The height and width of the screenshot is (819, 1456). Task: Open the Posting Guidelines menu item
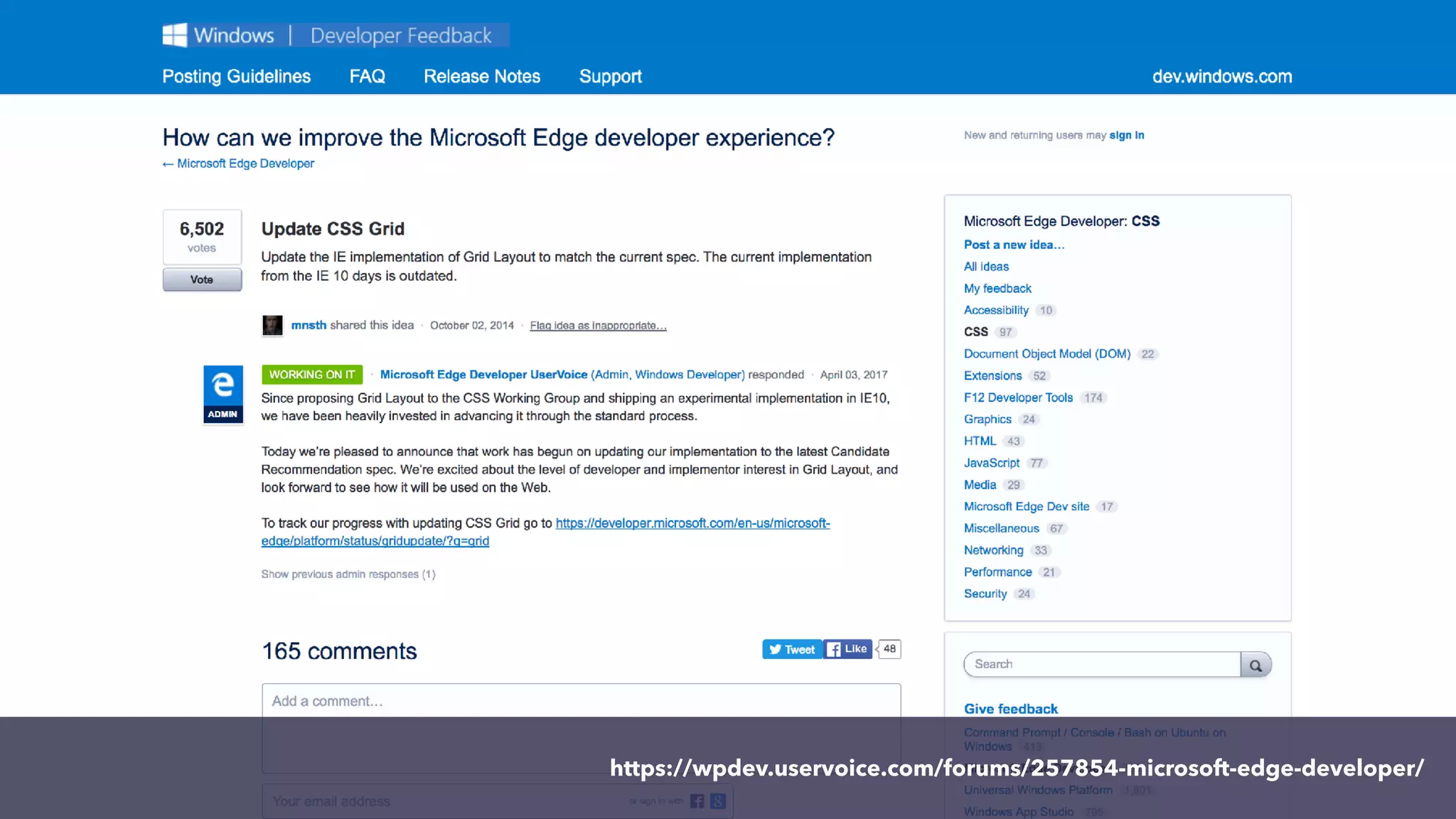(x=236, y=76)
